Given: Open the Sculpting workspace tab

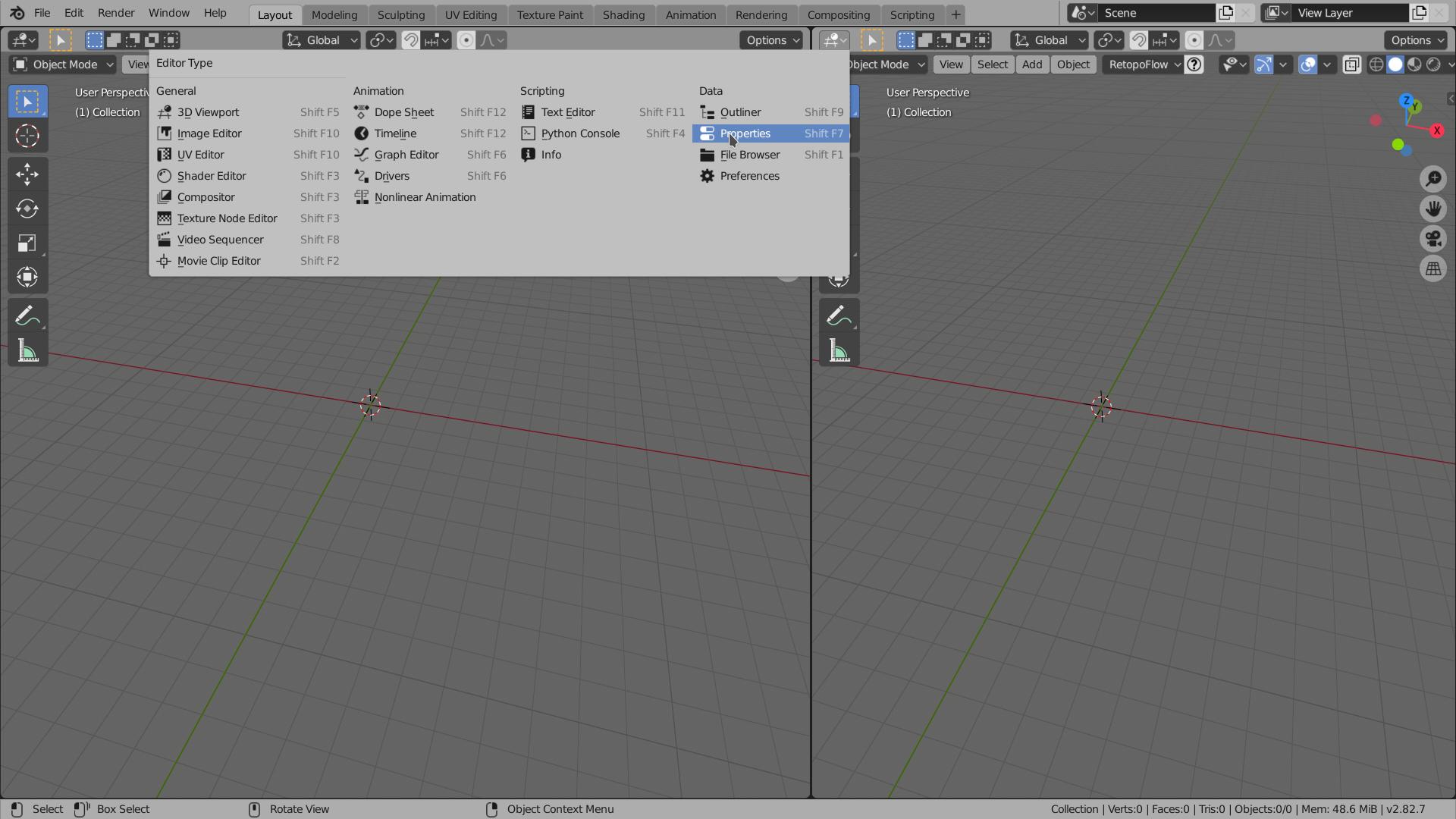Looking at the screenshot, I should point(401,14).
